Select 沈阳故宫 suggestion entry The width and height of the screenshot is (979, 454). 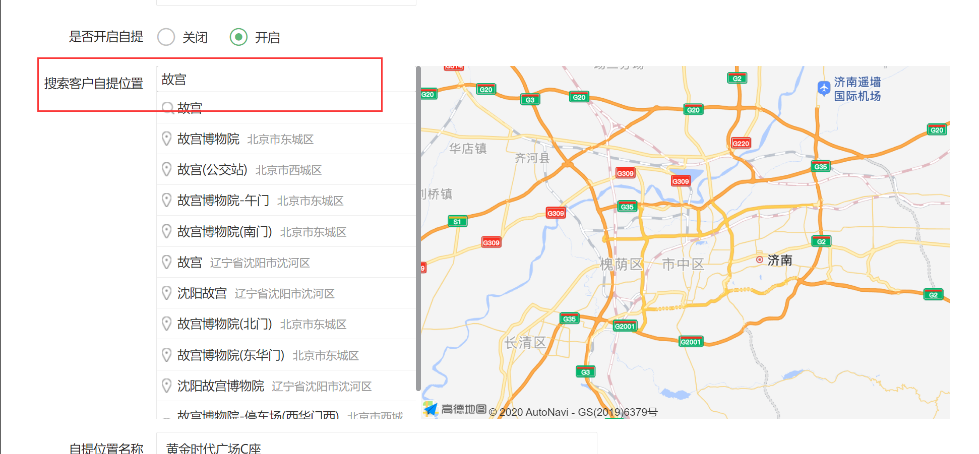287,293
